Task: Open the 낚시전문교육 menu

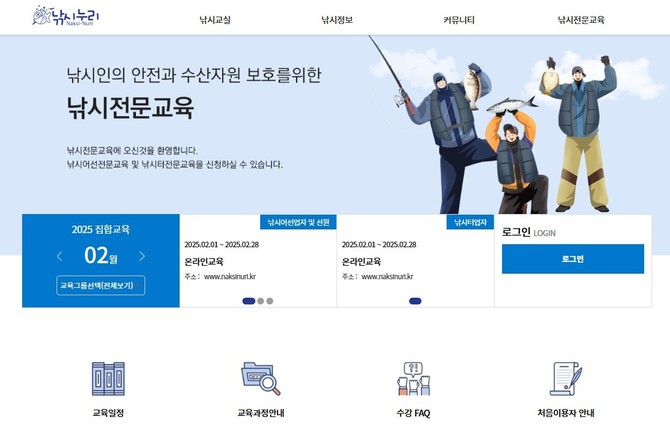Action: [x=581, y=20]
